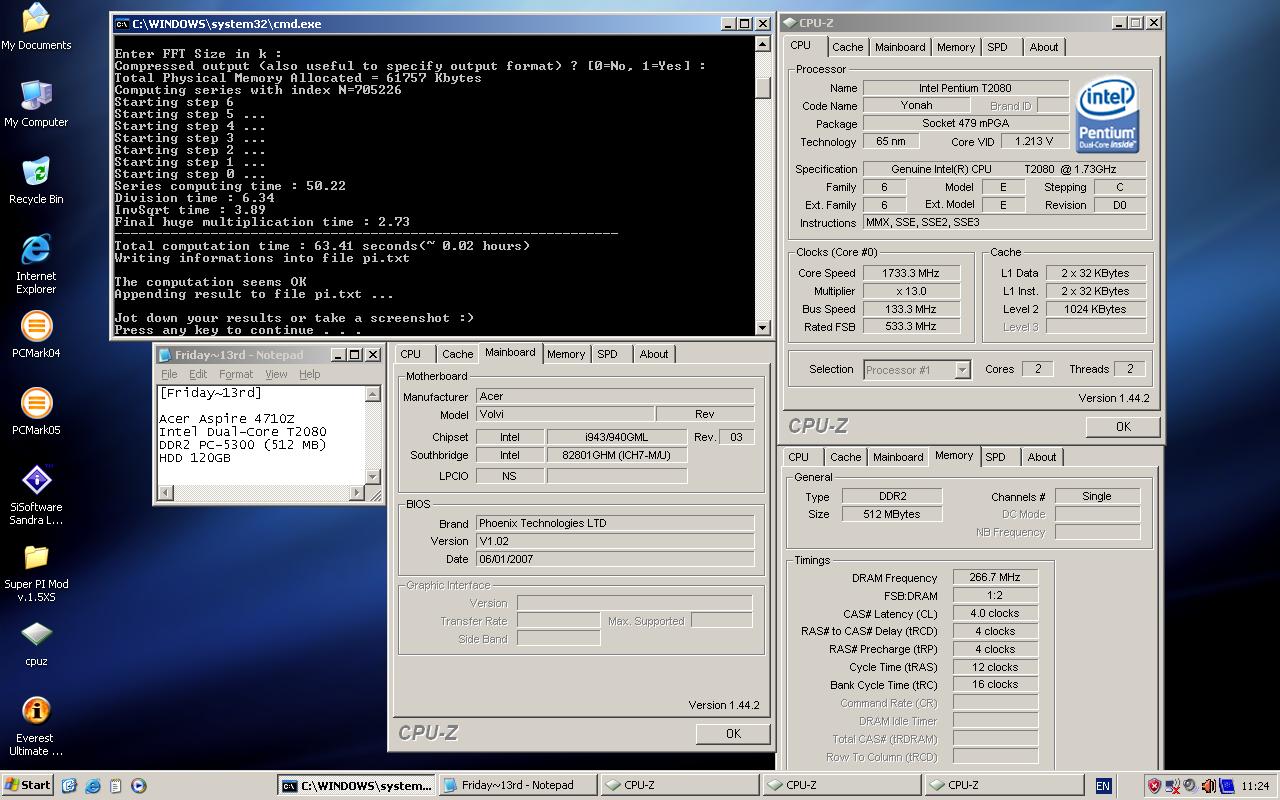
Task: Click the 'Total computation time' line in cmd
Action: tap(322, 246)
